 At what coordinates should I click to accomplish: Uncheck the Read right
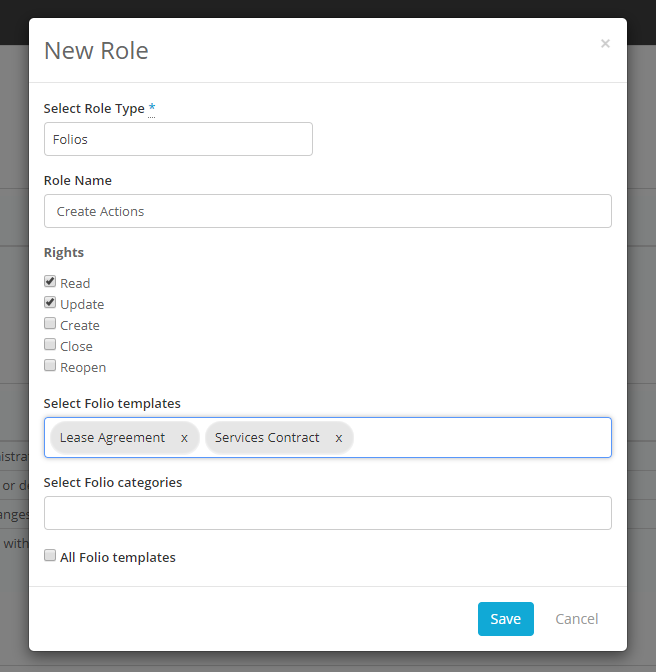(x=50, y=282)
